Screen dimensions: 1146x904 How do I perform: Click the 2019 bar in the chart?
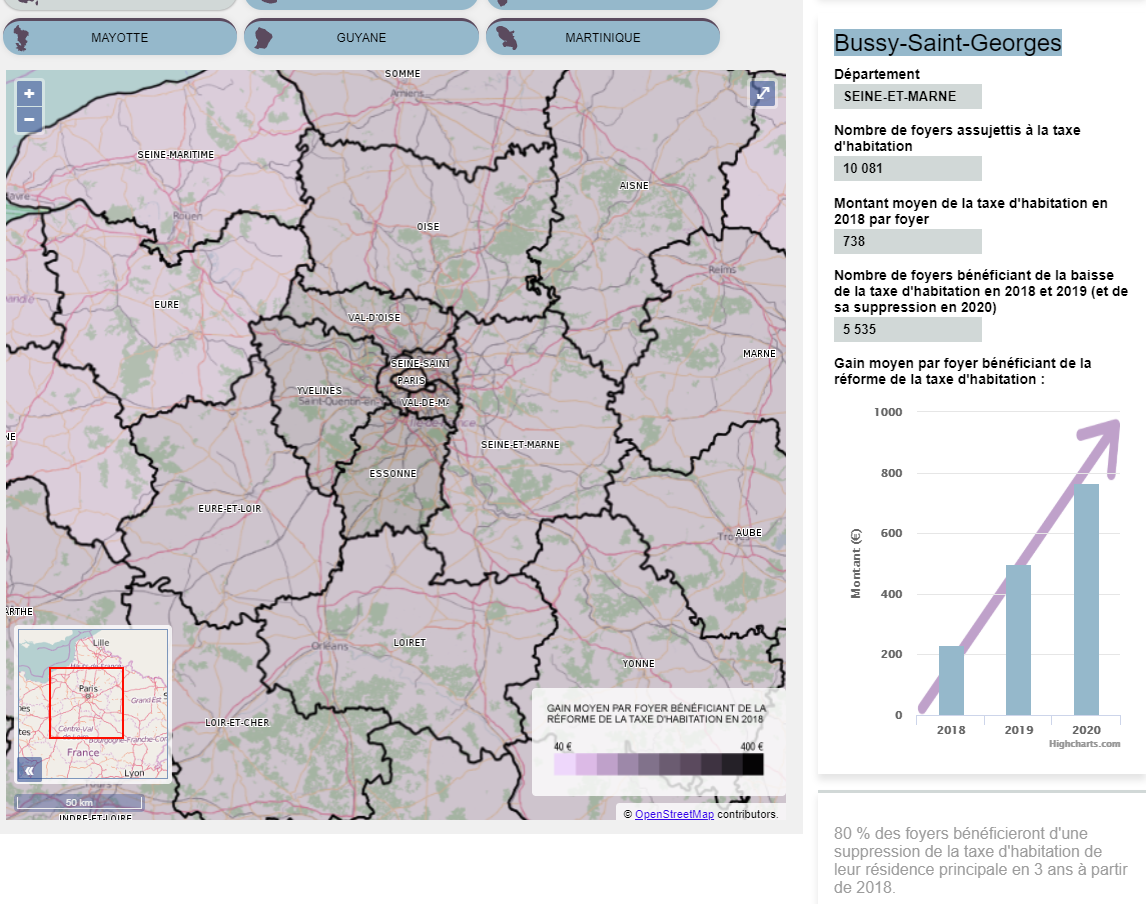tap(1018, 640)
